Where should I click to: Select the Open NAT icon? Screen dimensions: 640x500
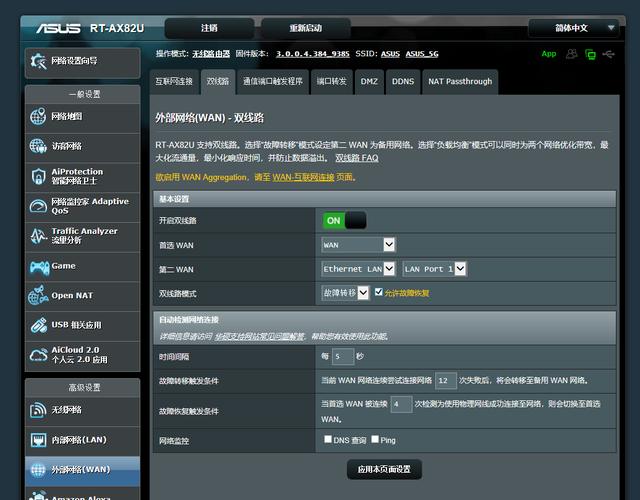[x=38, y=296]
